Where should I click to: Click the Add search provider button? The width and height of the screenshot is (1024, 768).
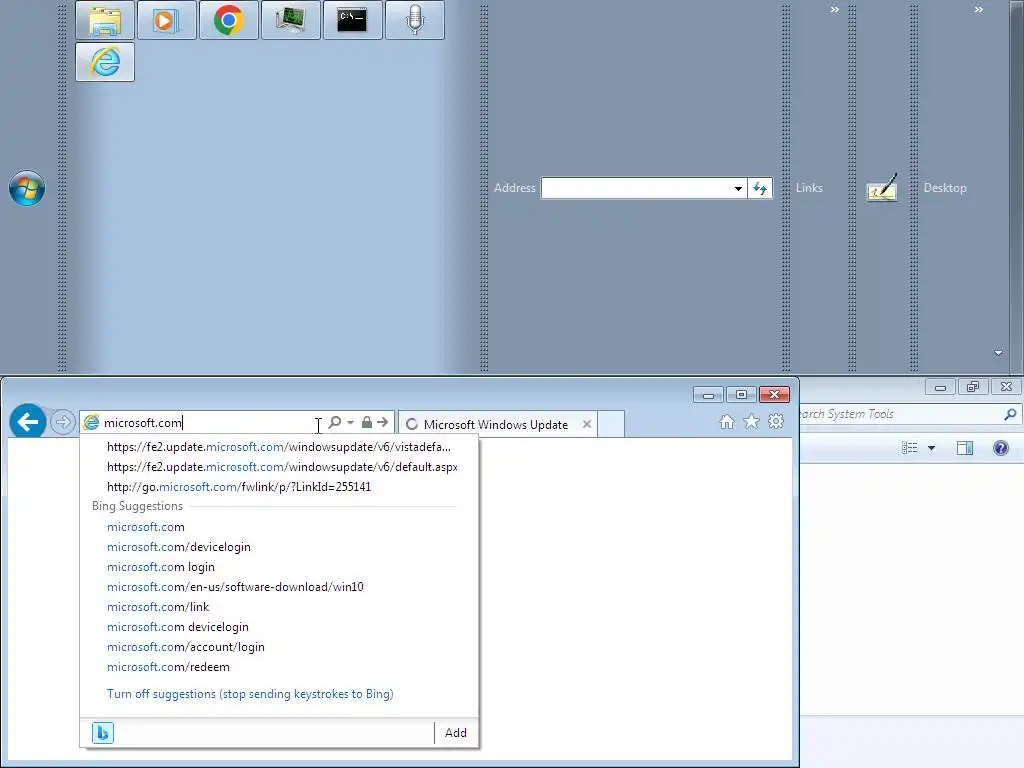[x=456, y=733]
